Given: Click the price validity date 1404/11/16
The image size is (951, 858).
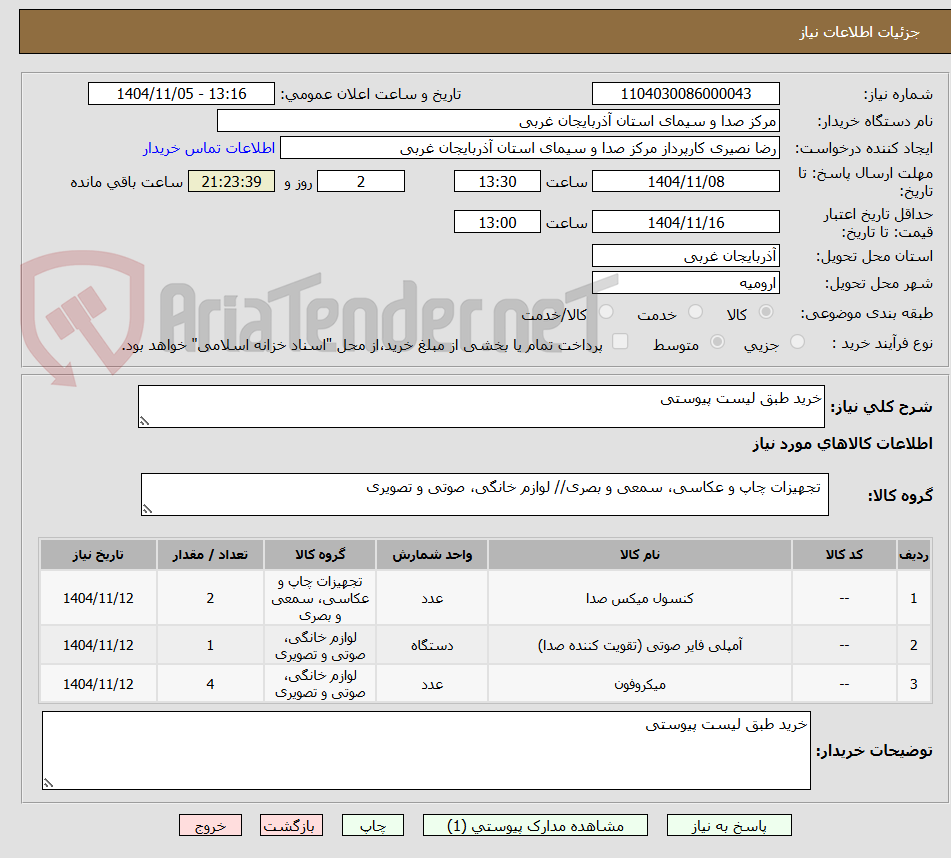Looking at the screenshot, I should (685, 222).
